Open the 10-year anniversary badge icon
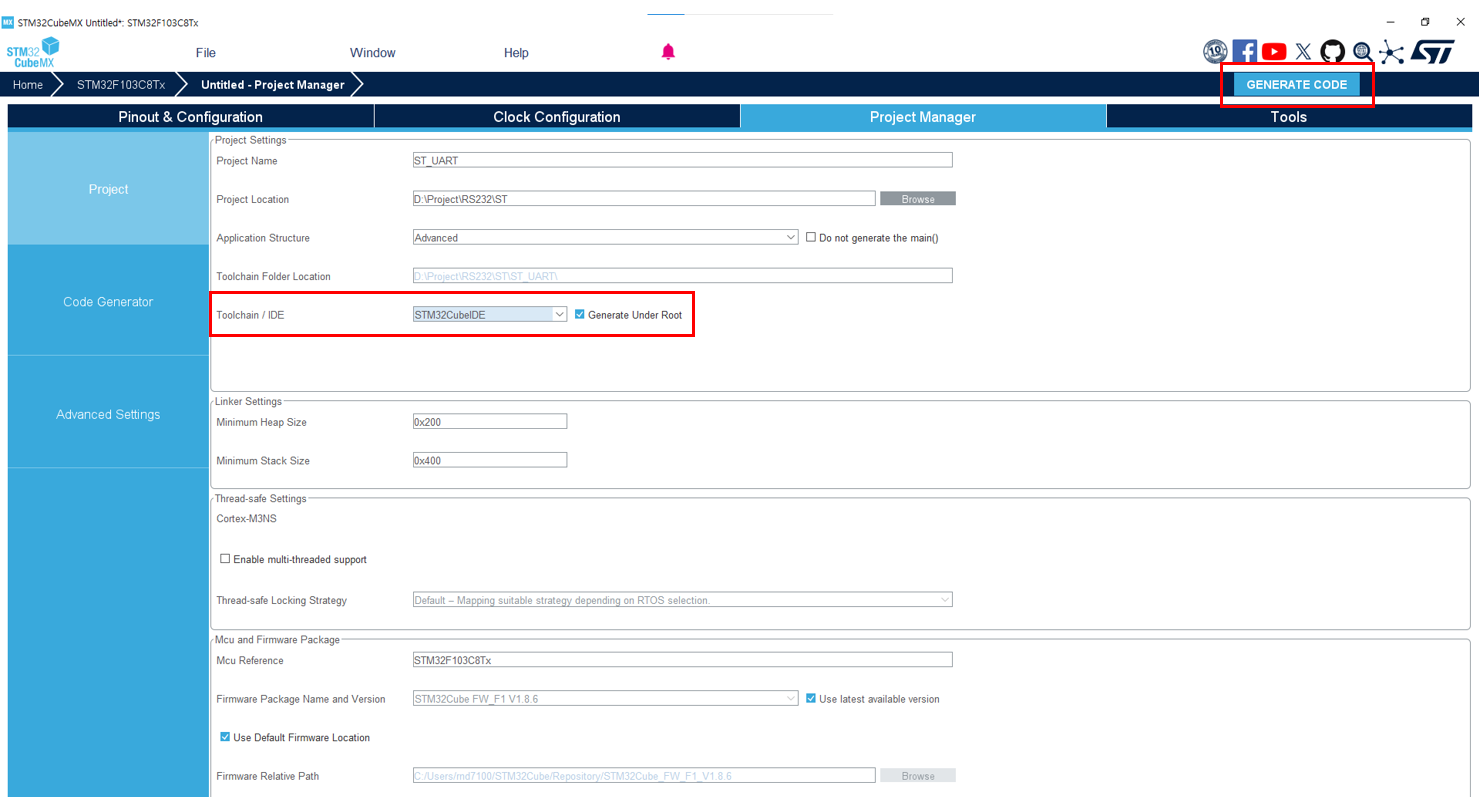The height and width of the screenshot is (797, 1479). tap(1215, 52)
